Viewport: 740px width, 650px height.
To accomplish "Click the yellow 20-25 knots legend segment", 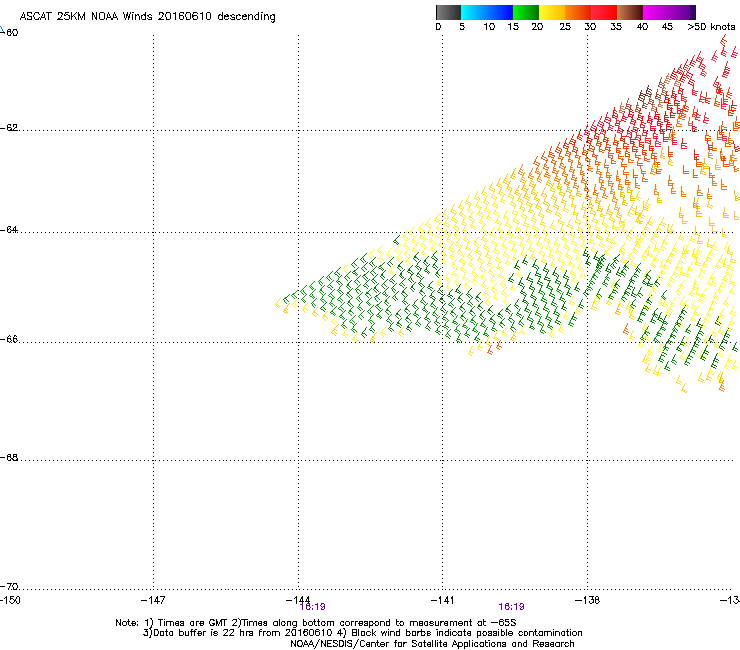I will click(552, 12).
